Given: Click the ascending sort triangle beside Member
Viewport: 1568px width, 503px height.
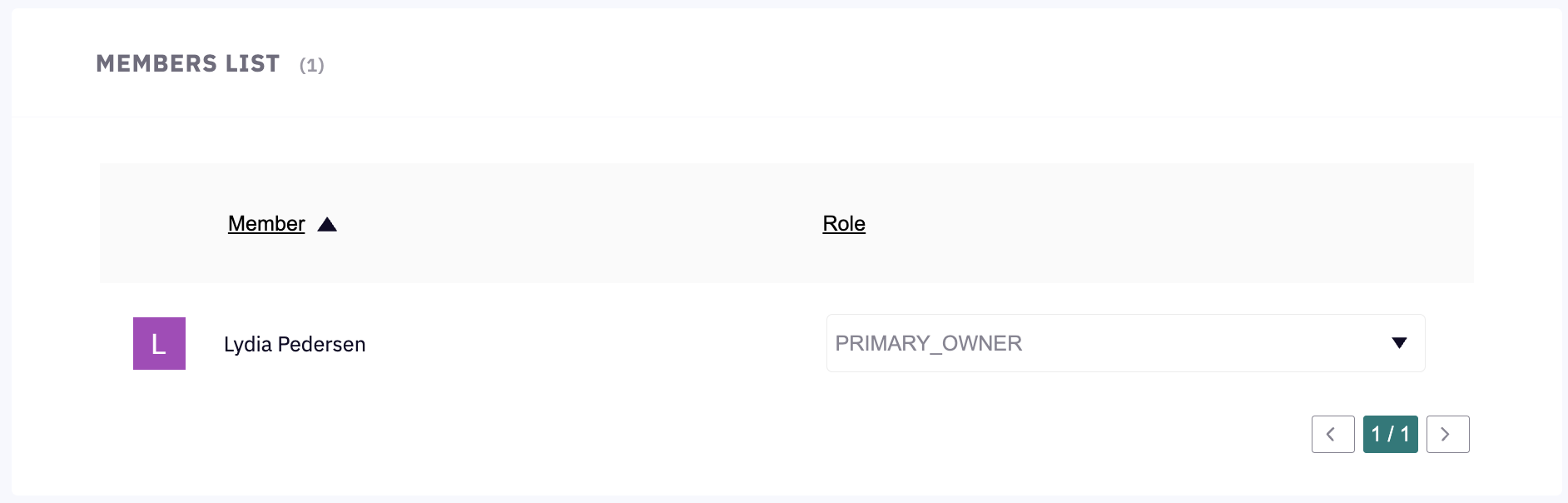Looking at the screenshot, I should click(327, 224).
